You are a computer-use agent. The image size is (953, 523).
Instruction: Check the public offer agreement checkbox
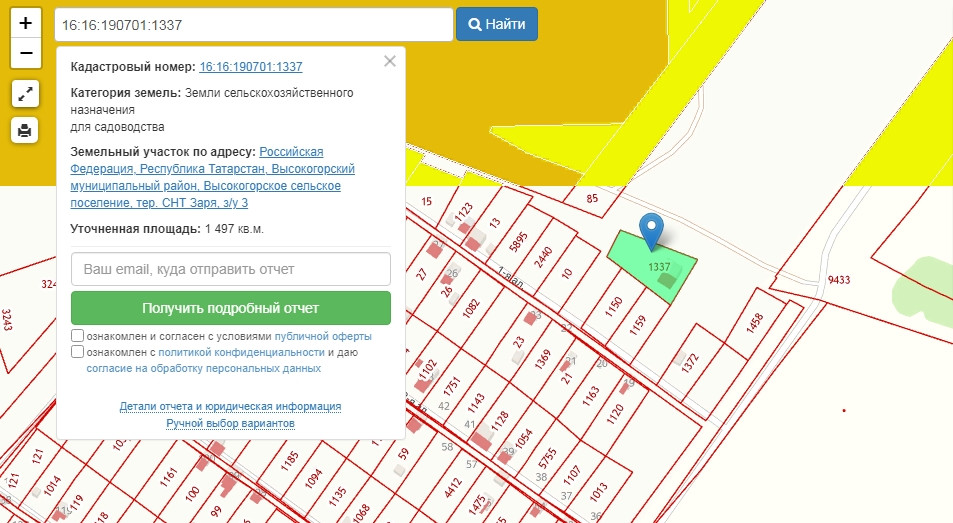78,336
